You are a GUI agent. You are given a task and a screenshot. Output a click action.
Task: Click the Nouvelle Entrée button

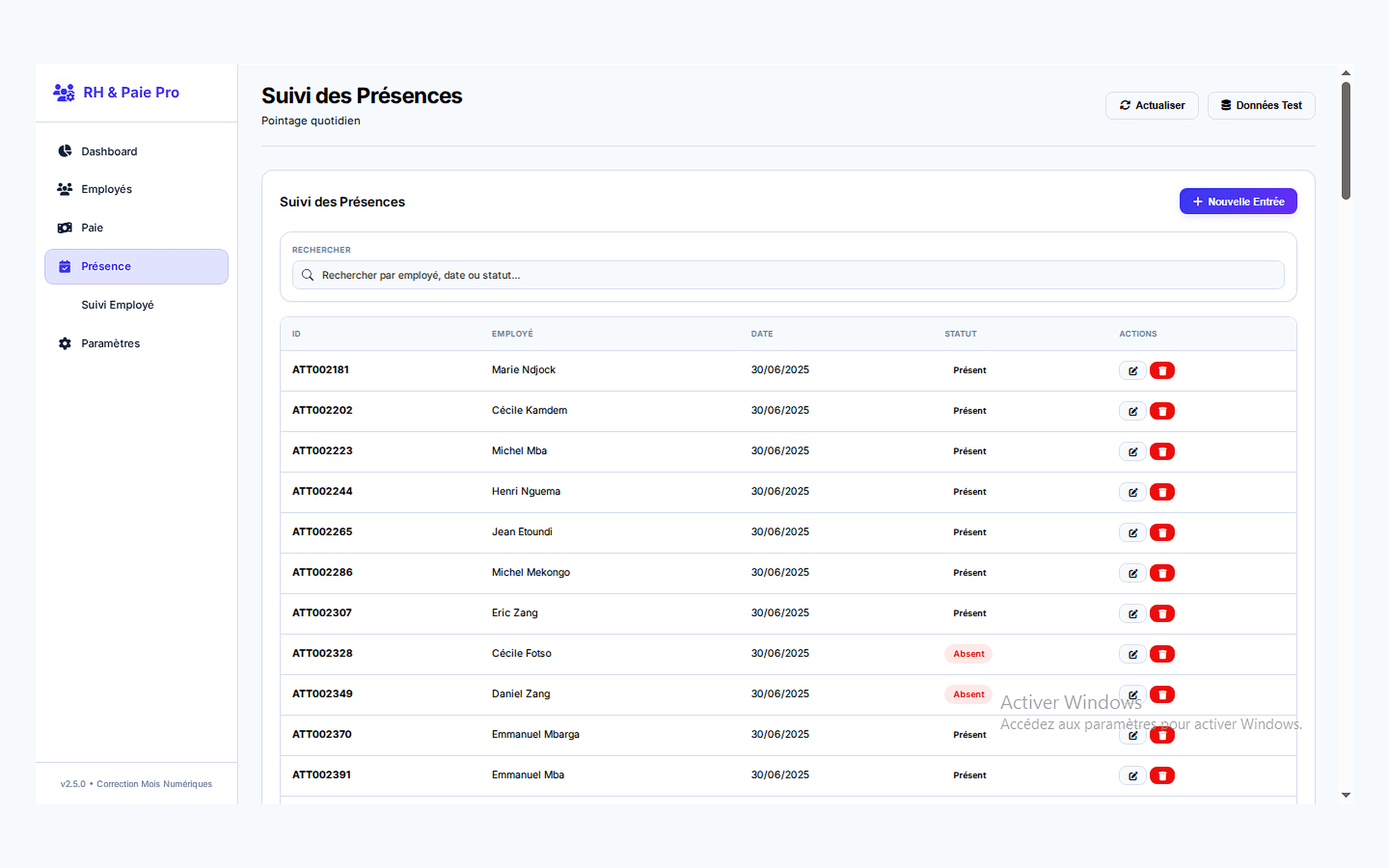[x=1238, y=201]
